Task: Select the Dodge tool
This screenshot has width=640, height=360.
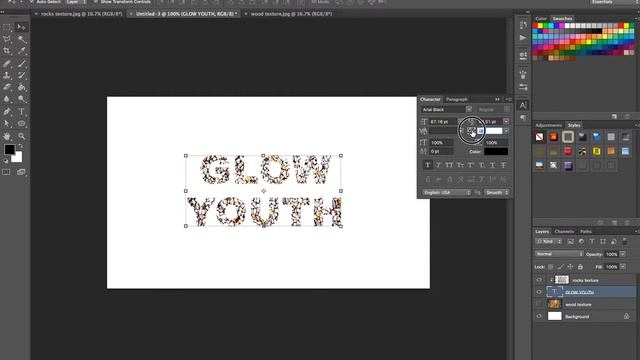Action: click(22, 99)
